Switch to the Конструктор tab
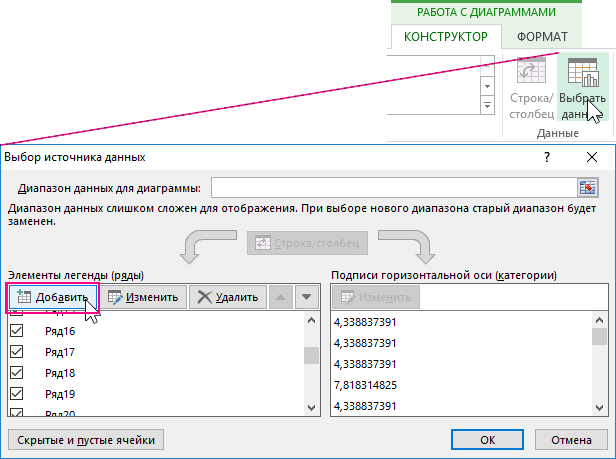The image size is (616, 459). click(x=445, y=37)
